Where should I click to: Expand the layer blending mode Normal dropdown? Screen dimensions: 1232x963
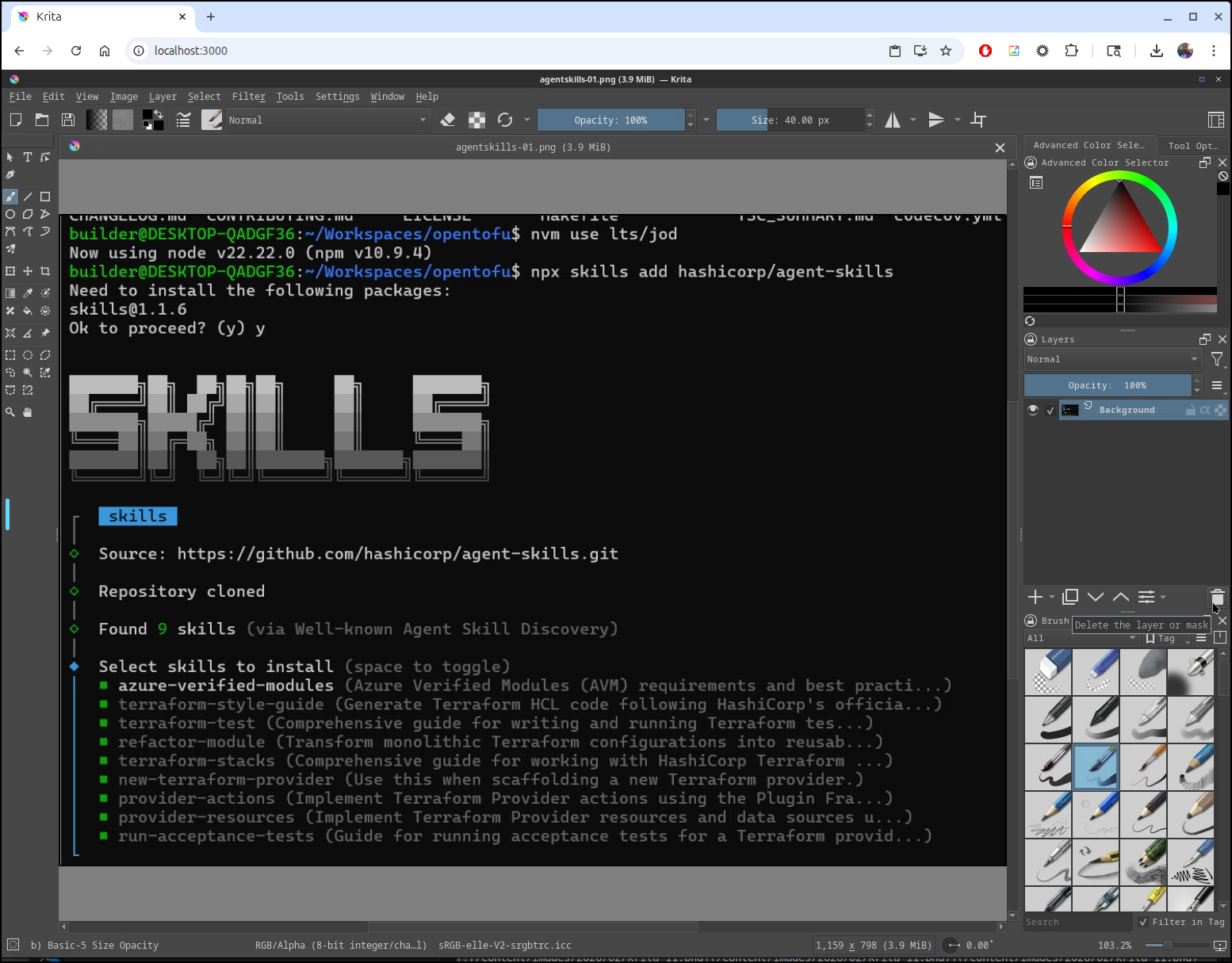(x=1112, y=359)
